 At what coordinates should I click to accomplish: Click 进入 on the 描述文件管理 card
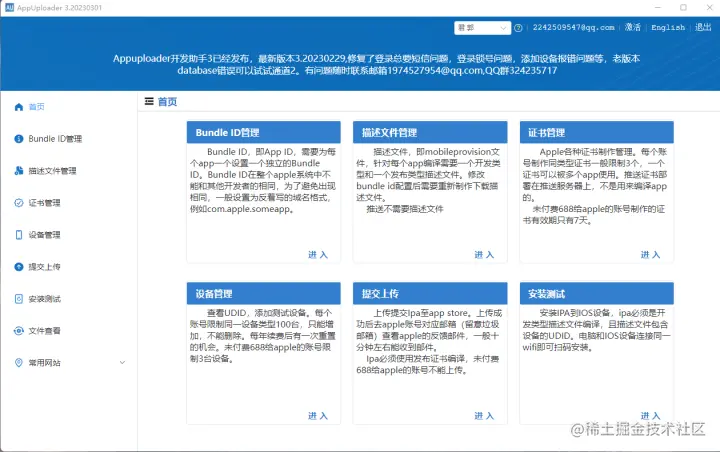[484, 254]
